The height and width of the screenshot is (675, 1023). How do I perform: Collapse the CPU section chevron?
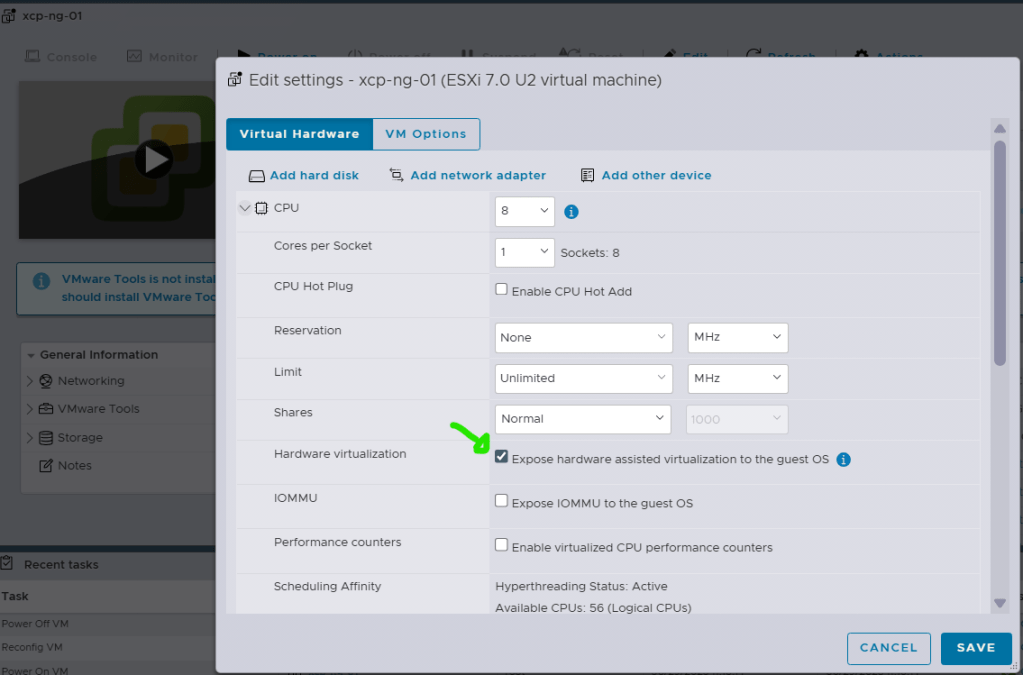[245, 208]
